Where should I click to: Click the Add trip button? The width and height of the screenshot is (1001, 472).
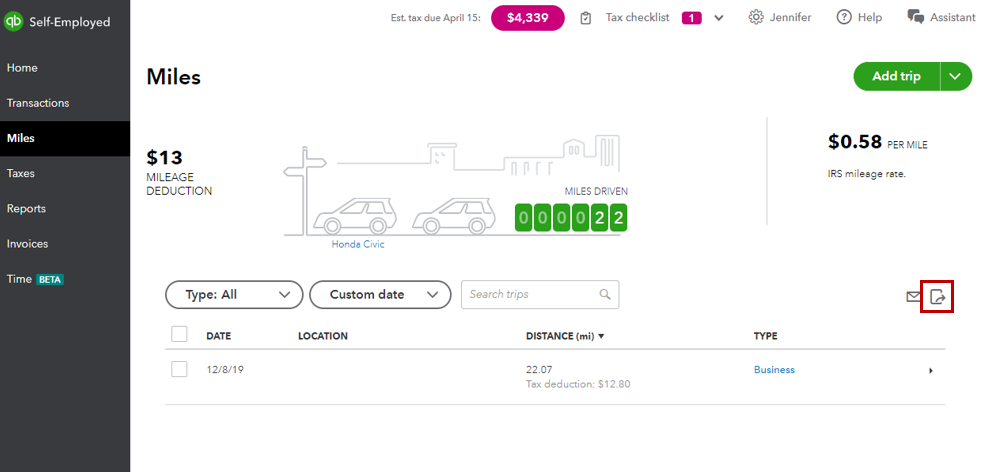896,76
